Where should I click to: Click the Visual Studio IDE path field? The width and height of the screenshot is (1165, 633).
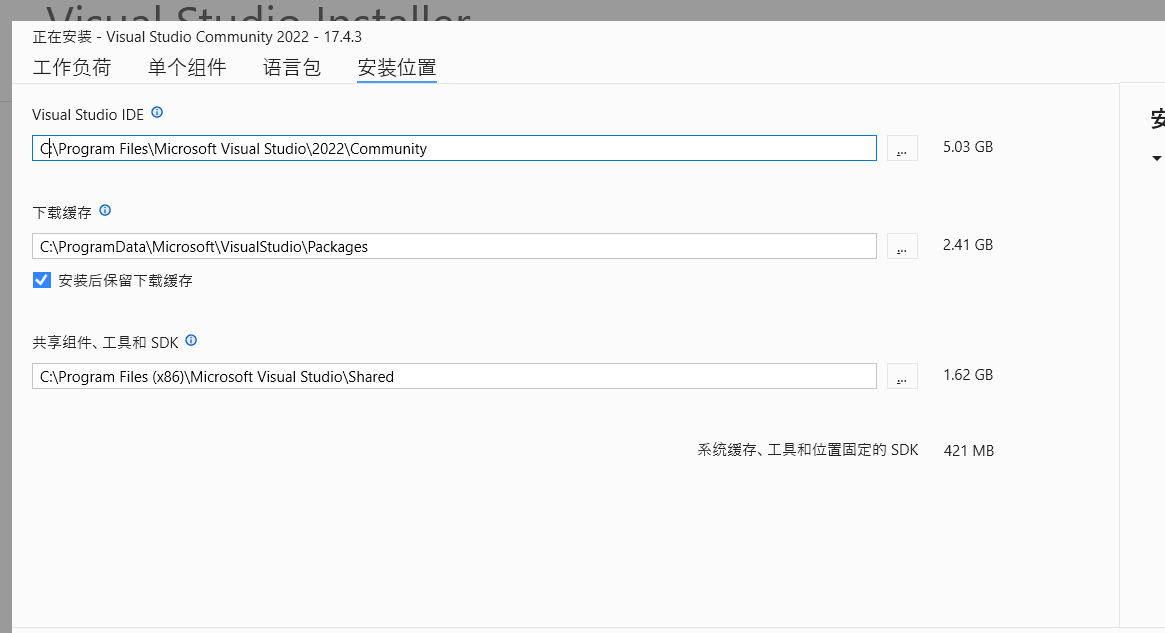(454, 148)
